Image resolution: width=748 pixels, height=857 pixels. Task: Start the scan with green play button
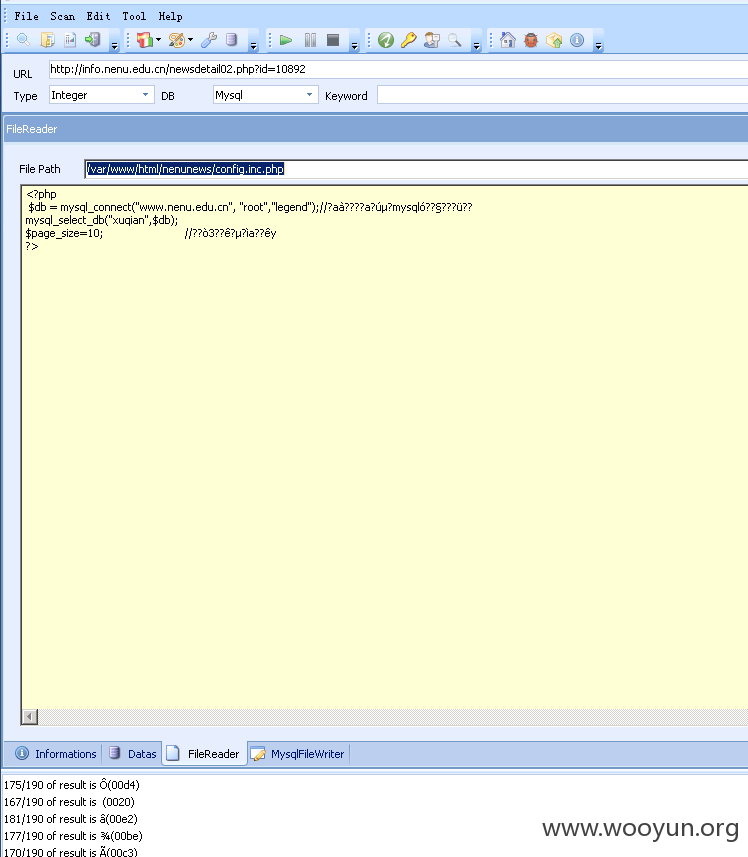click(x=286, y=40)
